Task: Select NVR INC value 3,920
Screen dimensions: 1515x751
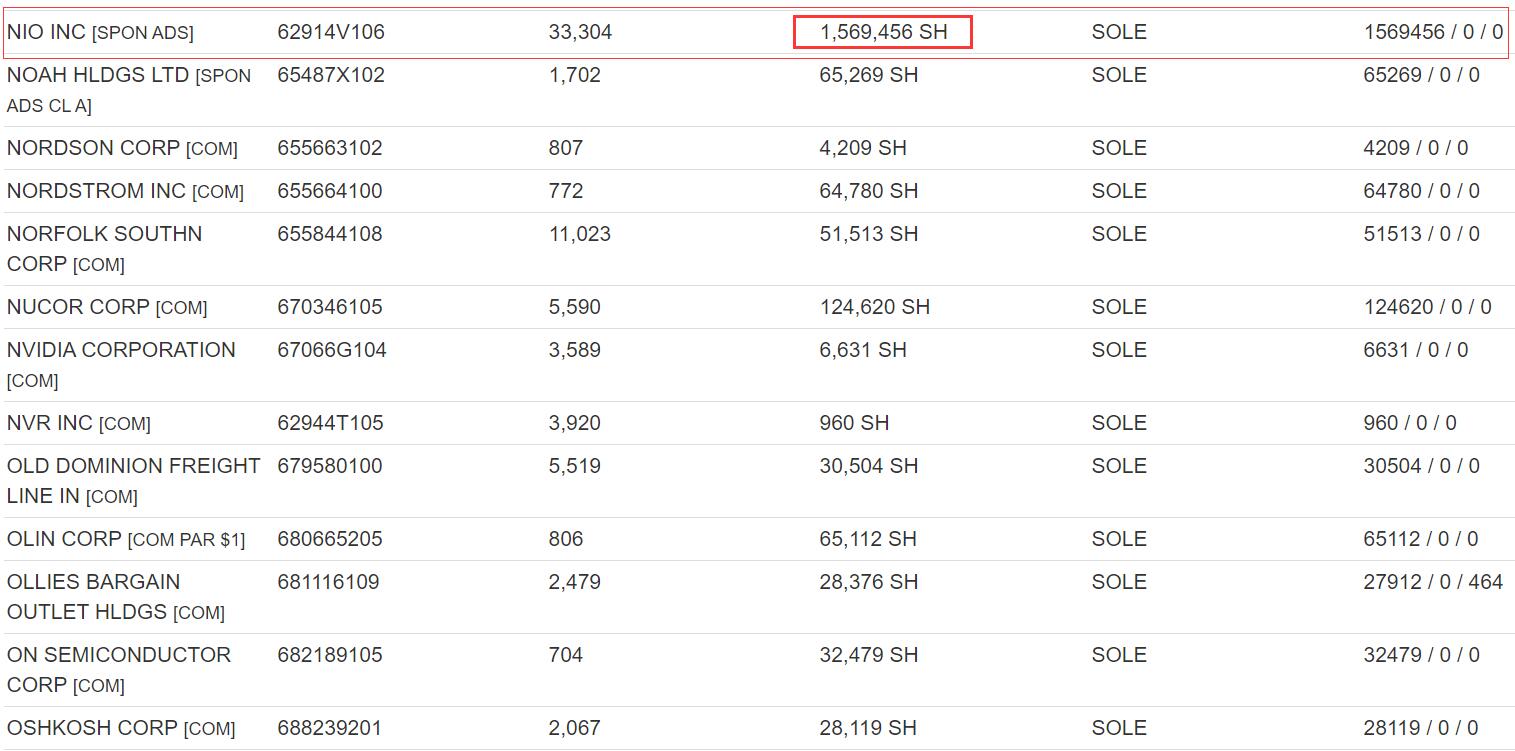Action: click(574, 423)
